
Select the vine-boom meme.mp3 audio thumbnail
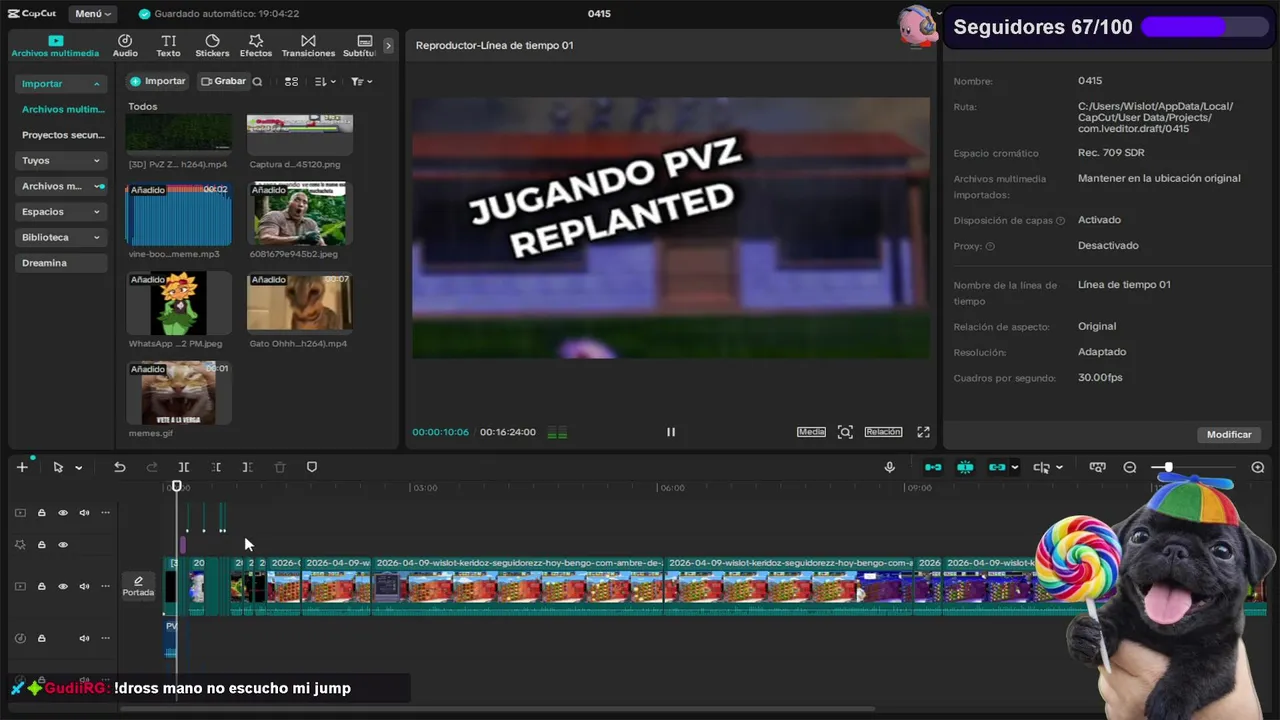[178, 214]
